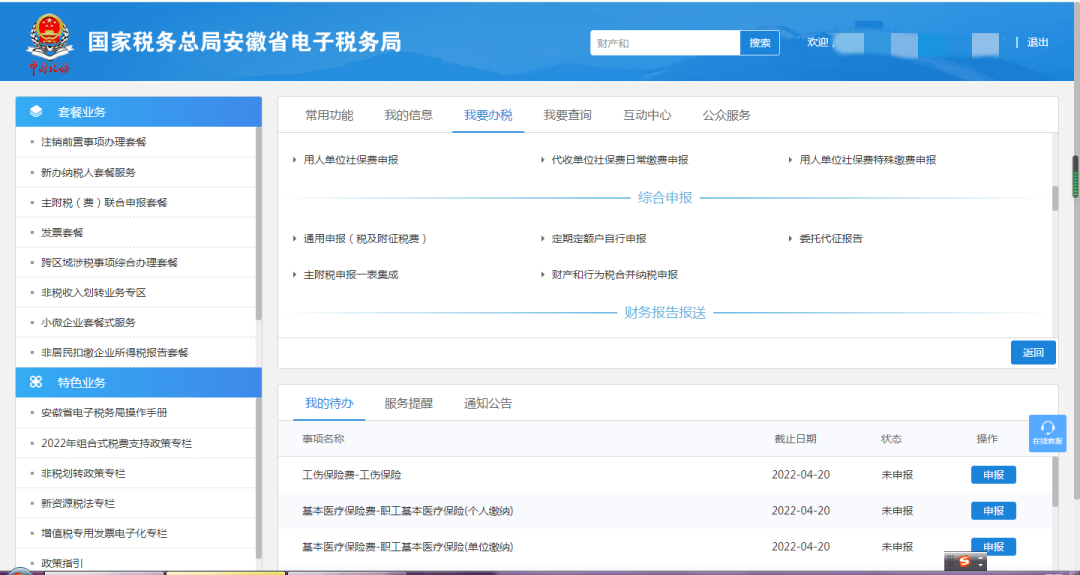The height and width of the screenshot is (575, 1080).
Task: Click the 套餐业务 stacked layers icon
Action: coord(36,112)
